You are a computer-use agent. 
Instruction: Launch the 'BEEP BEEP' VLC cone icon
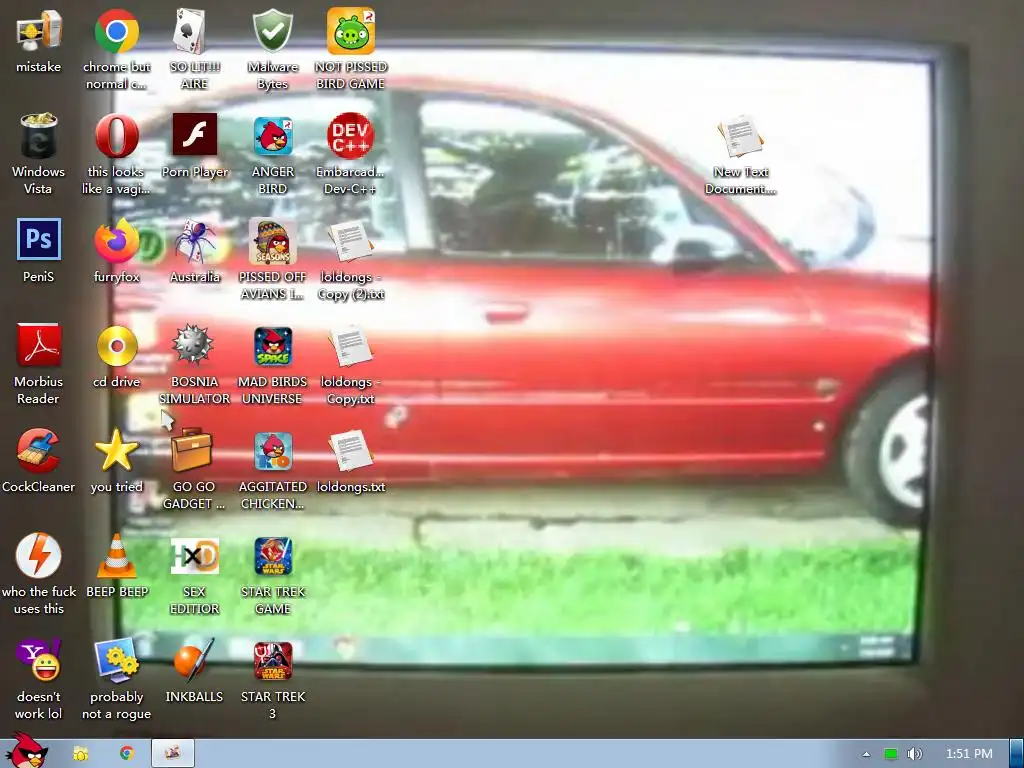[117, 556]
